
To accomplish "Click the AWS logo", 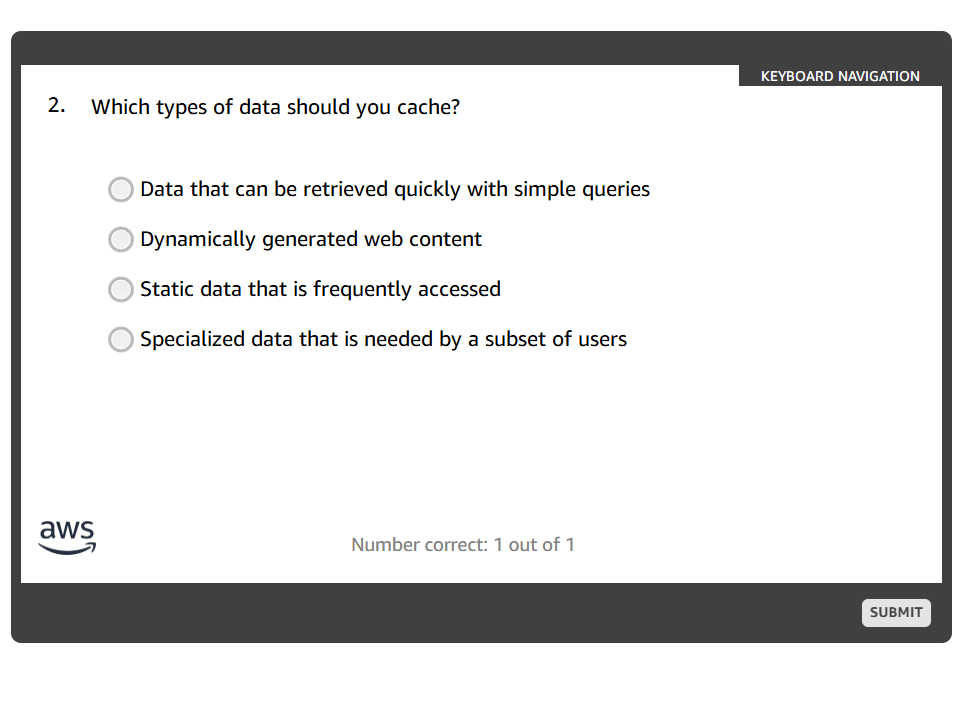I will pyautogui.click(x=67, y=534).
